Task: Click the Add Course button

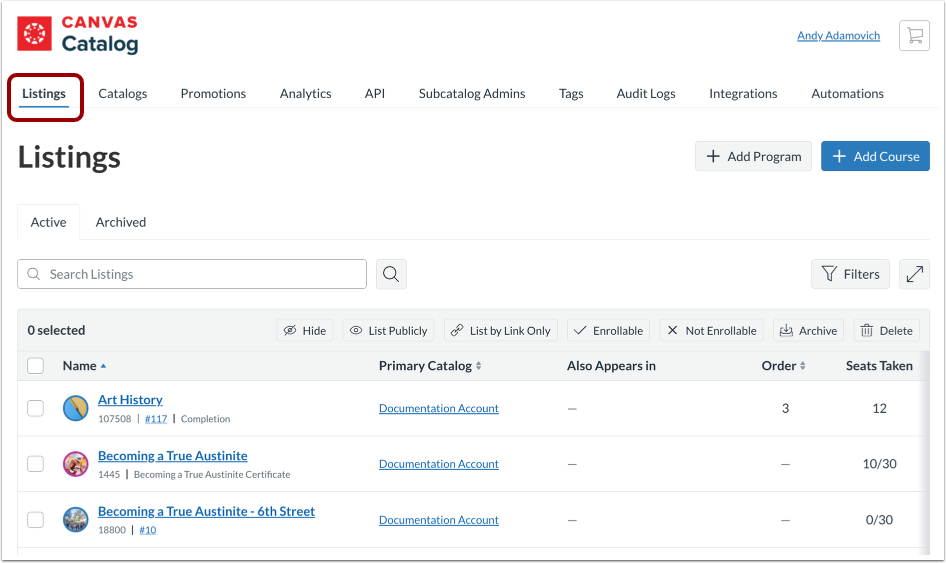Action: tap(875, 156)
